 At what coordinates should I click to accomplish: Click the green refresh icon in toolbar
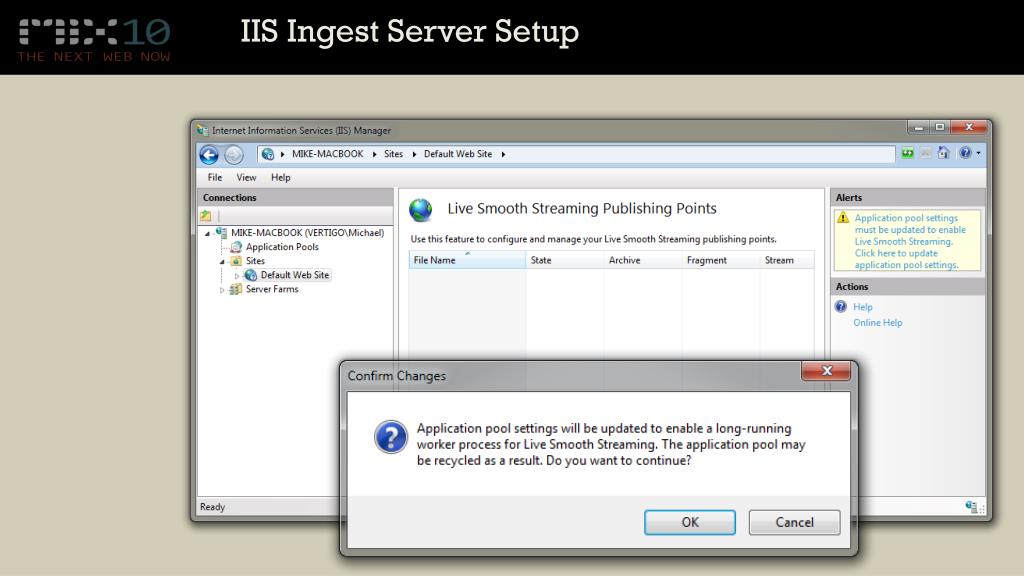pyautogui.click(x=908, y=153)
